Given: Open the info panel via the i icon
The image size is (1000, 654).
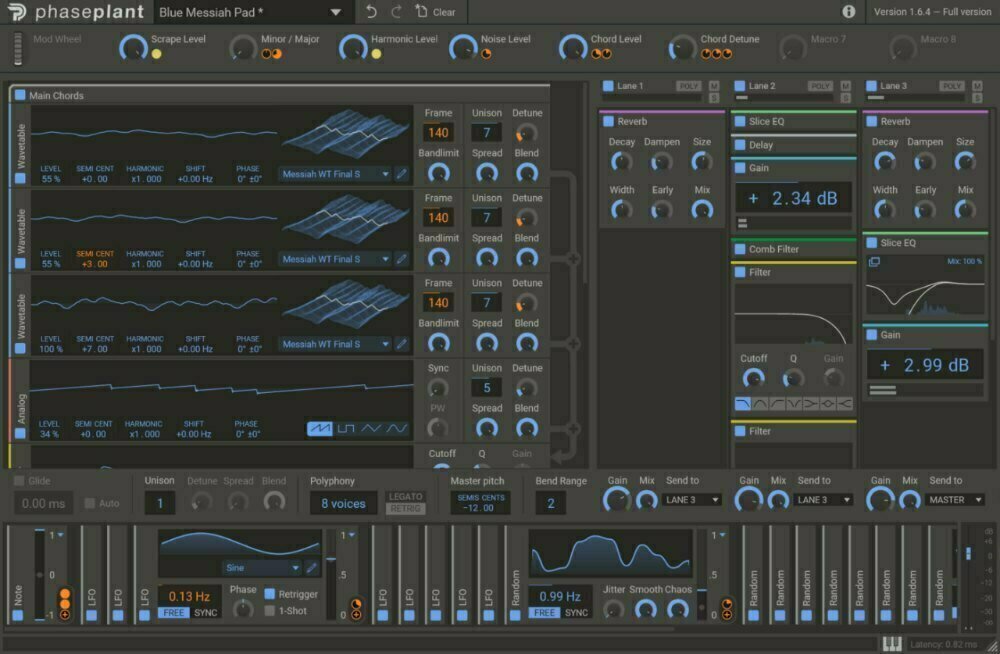Looking at the screenshot, I should 849,12.
